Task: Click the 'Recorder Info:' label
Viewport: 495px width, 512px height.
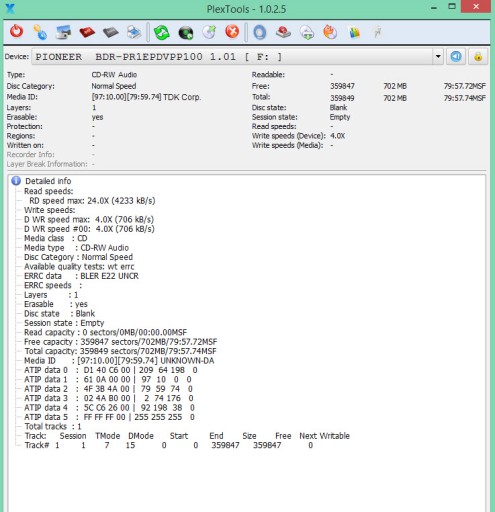Action: click(x=31, y=154)
